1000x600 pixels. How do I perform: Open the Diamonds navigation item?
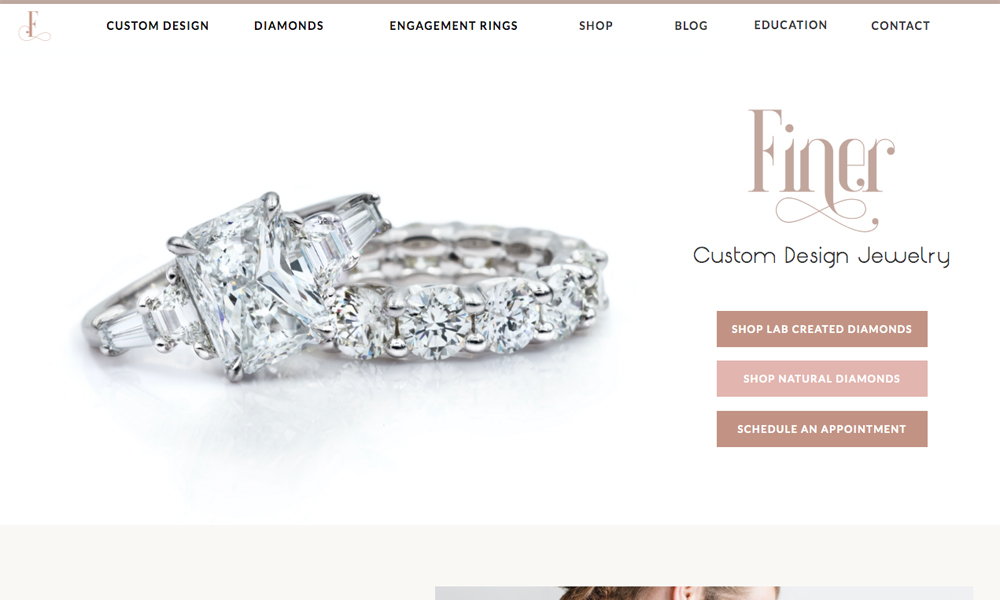(289, 26)
